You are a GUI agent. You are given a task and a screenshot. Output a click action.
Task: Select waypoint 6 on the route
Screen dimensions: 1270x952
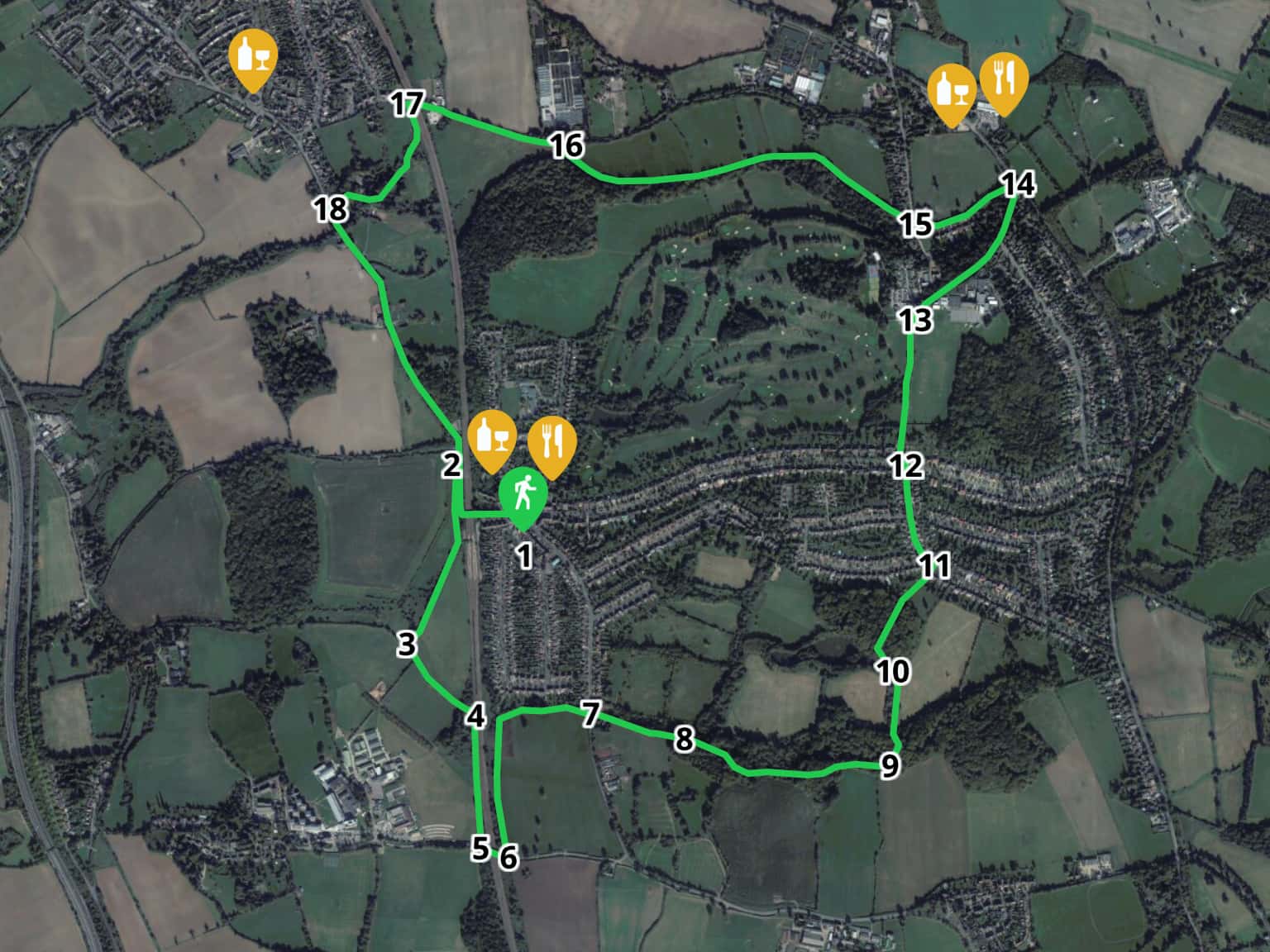point(508,858)
